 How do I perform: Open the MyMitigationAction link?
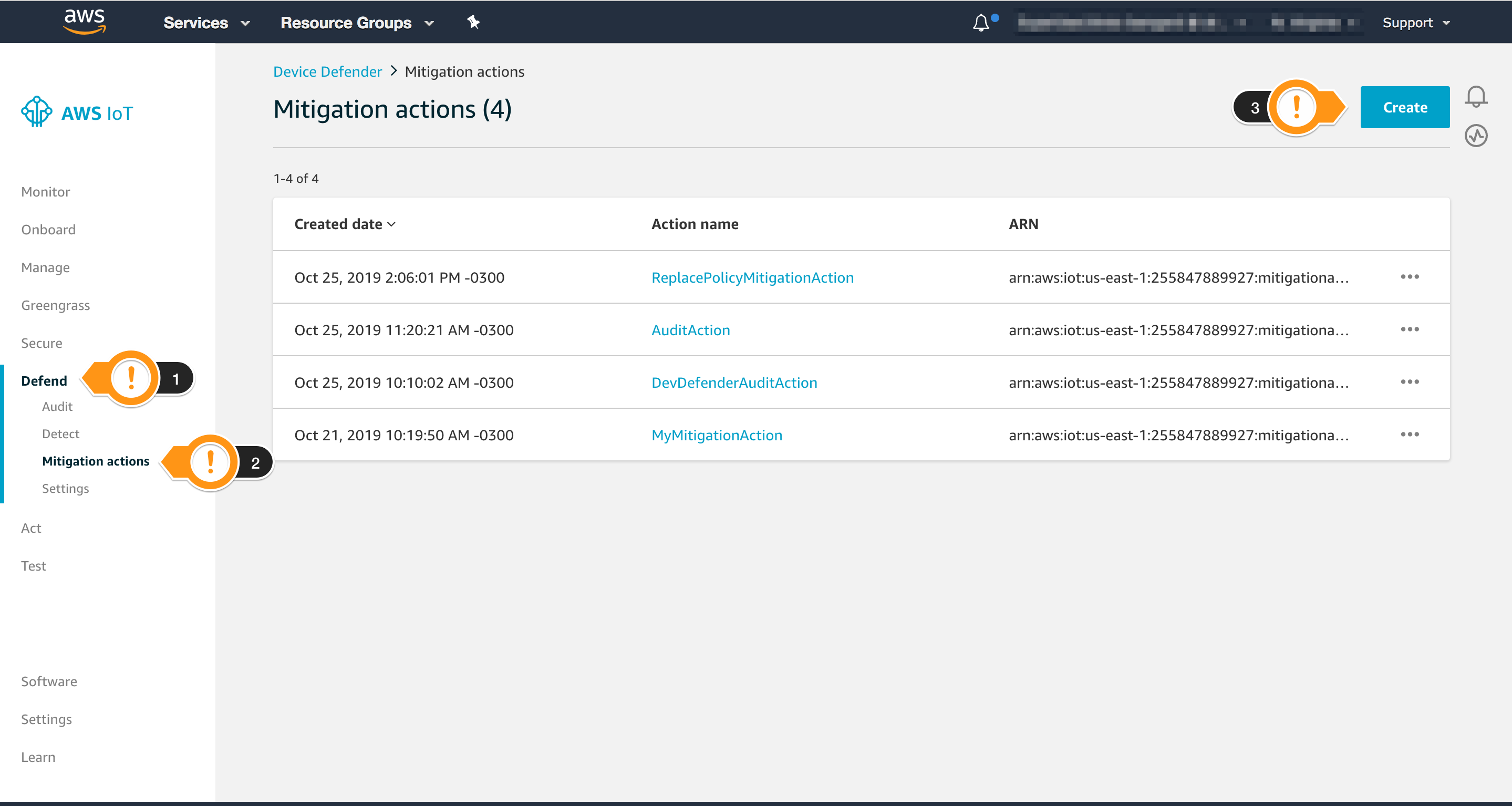tap(717, 435)
